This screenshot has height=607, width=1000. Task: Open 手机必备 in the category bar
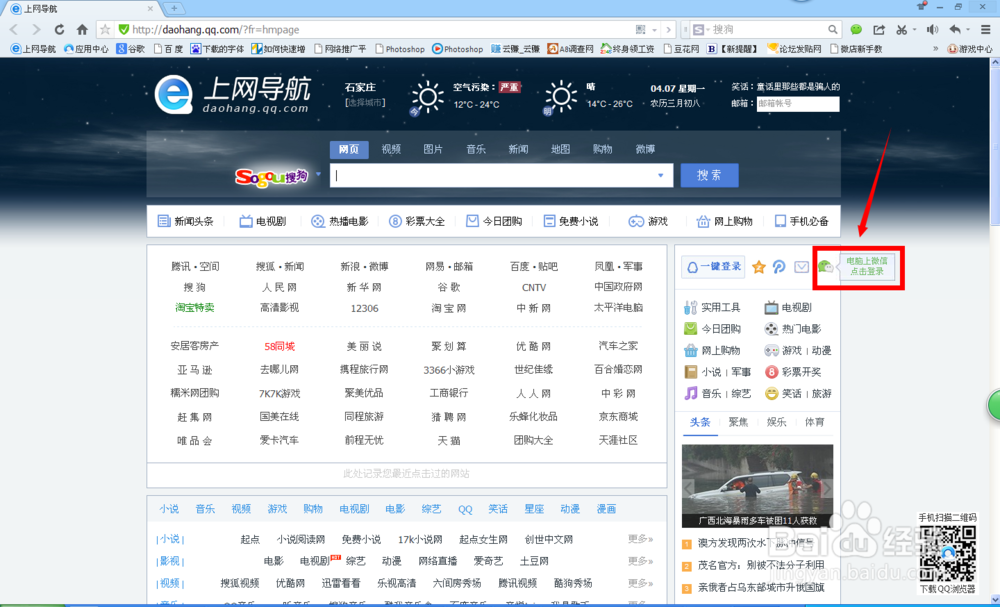802,222
